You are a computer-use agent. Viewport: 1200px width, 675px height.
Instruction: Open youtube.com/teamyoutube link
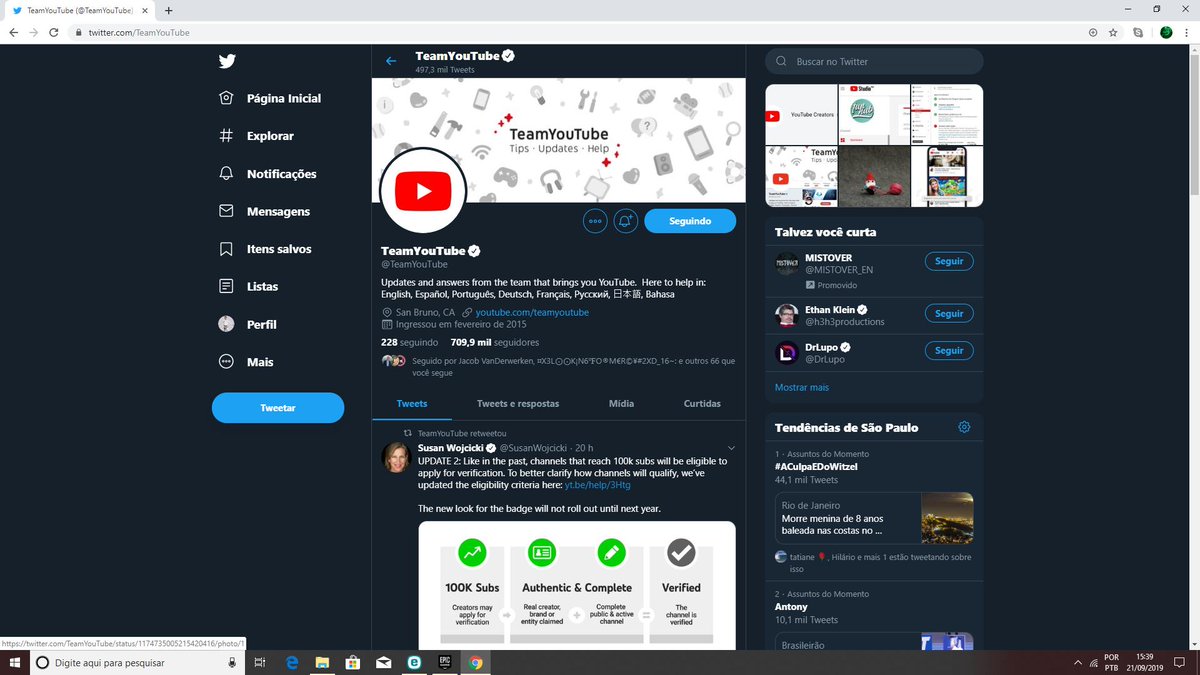(x=532, y=312)
